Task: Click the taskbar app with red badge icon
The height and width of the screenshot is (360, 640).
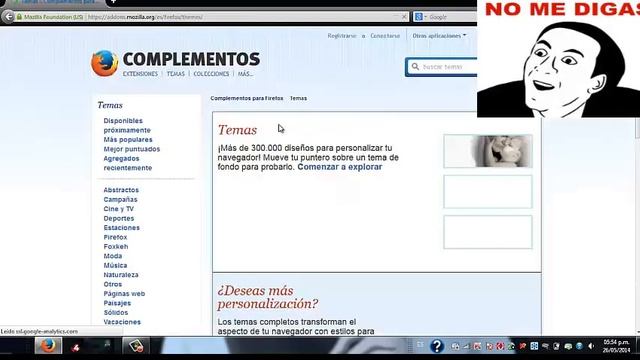Action: [x=136, y=346]
